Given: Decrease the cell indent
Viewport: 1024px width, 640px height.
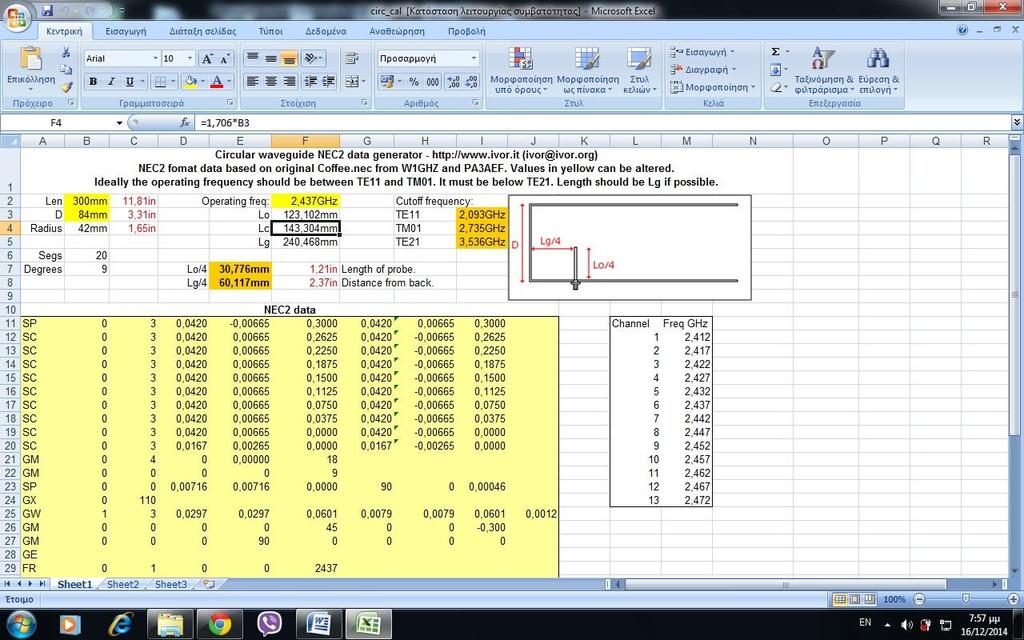Looking at the screenshot, I should pos(311,82).
